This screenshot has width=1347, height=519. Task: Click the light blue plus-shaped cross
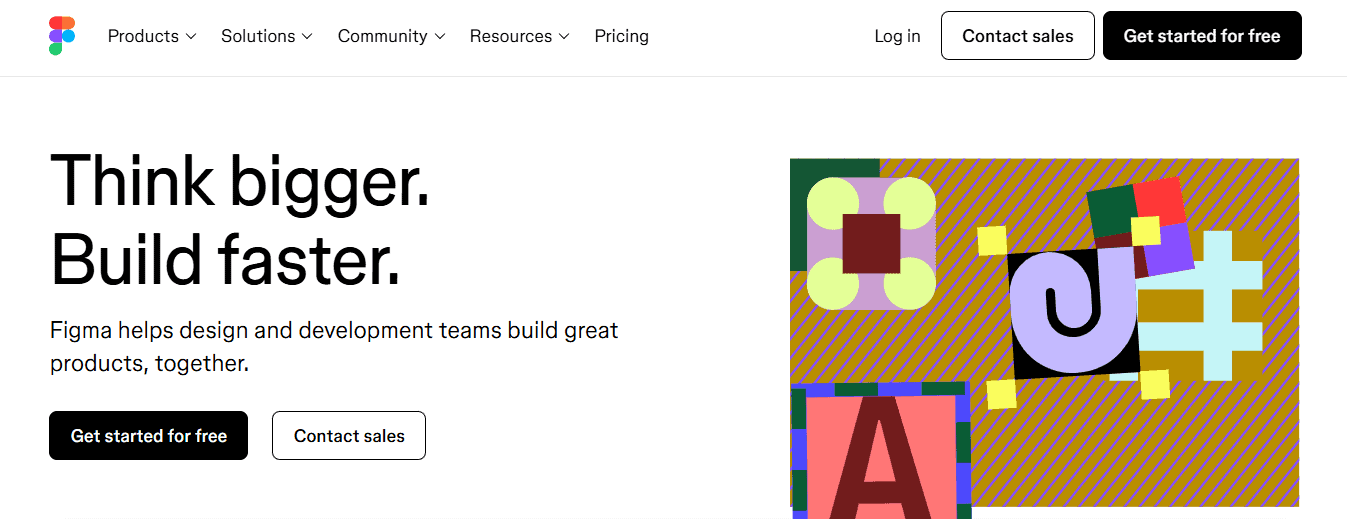pyautogui.click(x=1200, y=306)
